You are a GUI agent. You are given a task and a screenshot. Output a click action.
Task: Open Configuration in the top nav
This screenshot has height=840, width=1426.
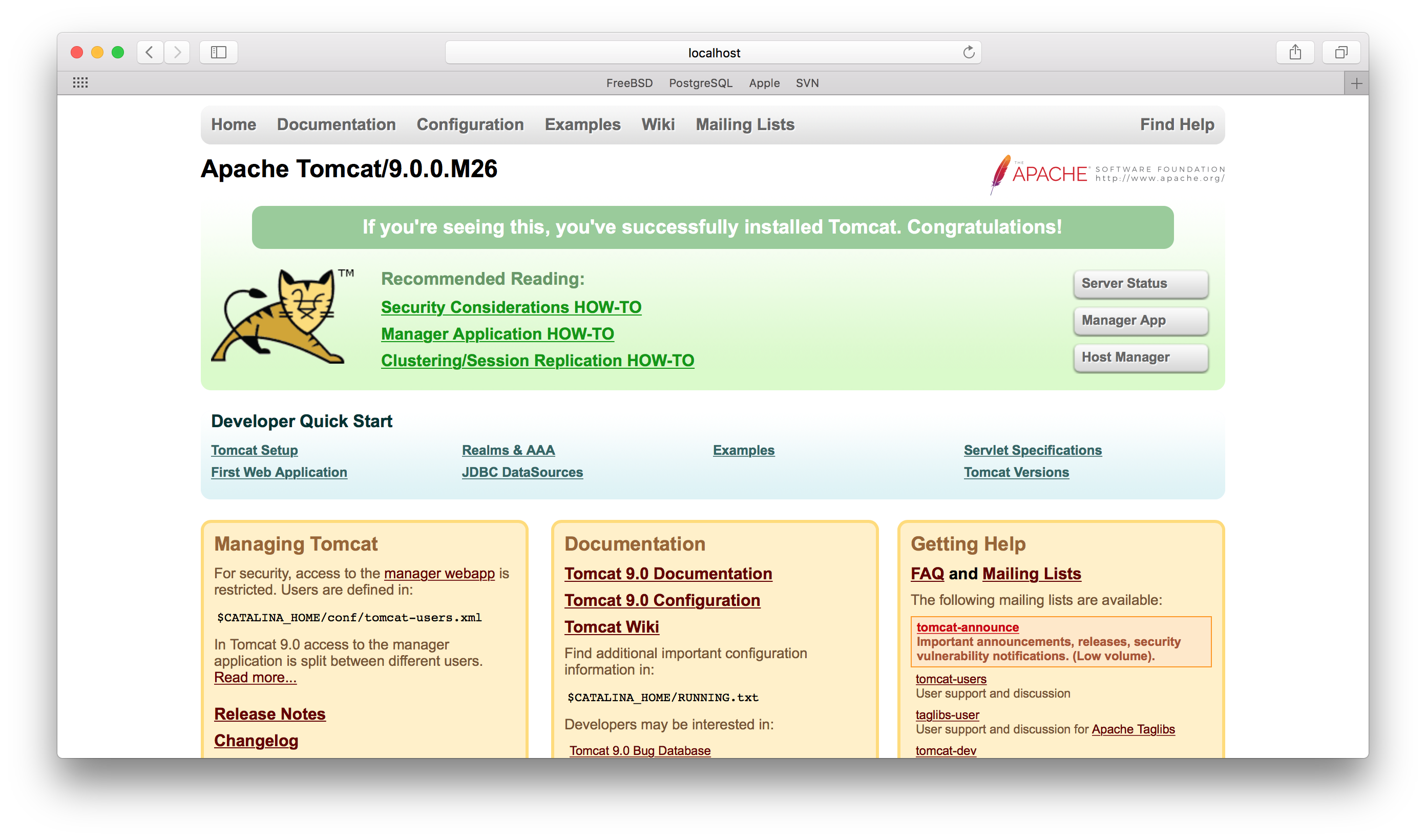[x=470, y=124]
